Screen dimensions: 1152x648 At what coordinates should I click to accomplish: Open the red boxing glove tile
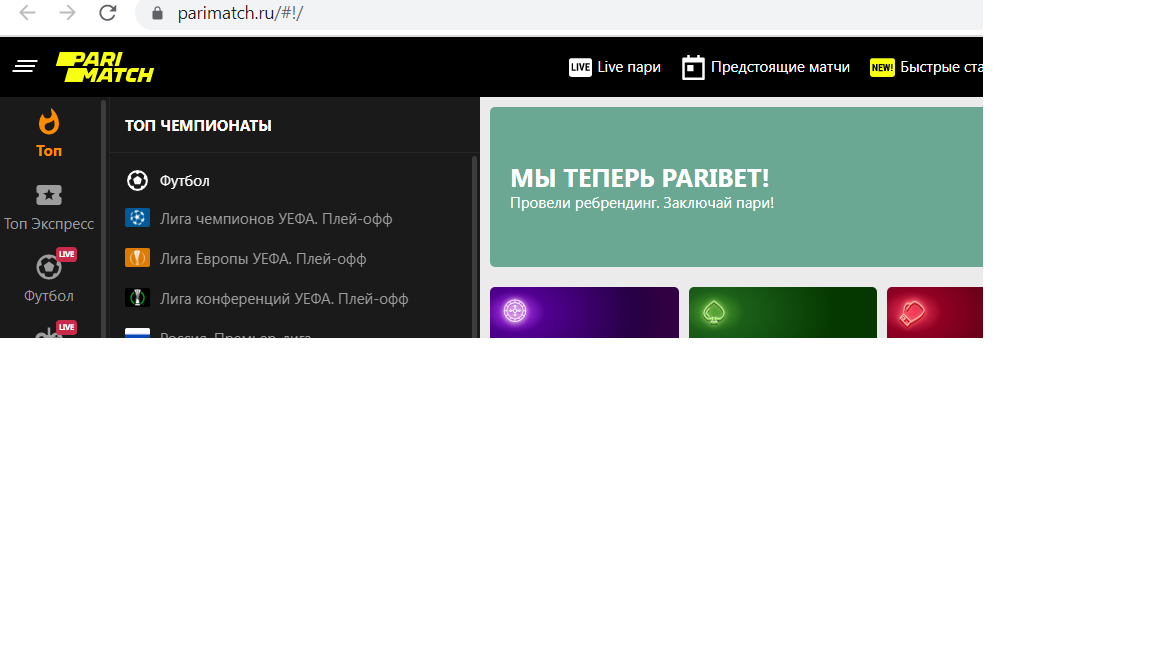pyautogui.click(x=935, y=312)
